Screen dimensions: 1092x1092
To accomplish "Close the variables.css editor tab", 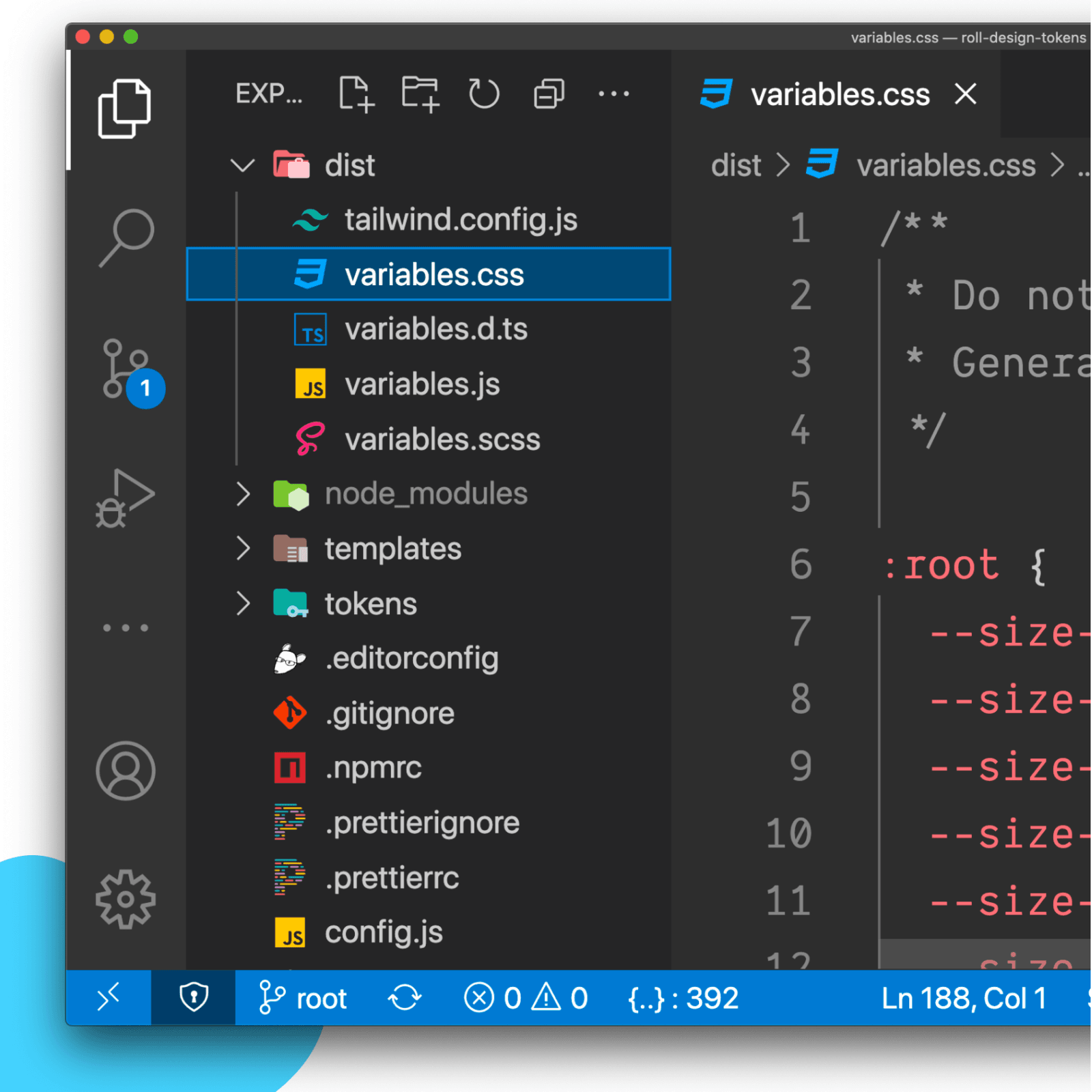I will pyautogui.click(x=965, y=95).
